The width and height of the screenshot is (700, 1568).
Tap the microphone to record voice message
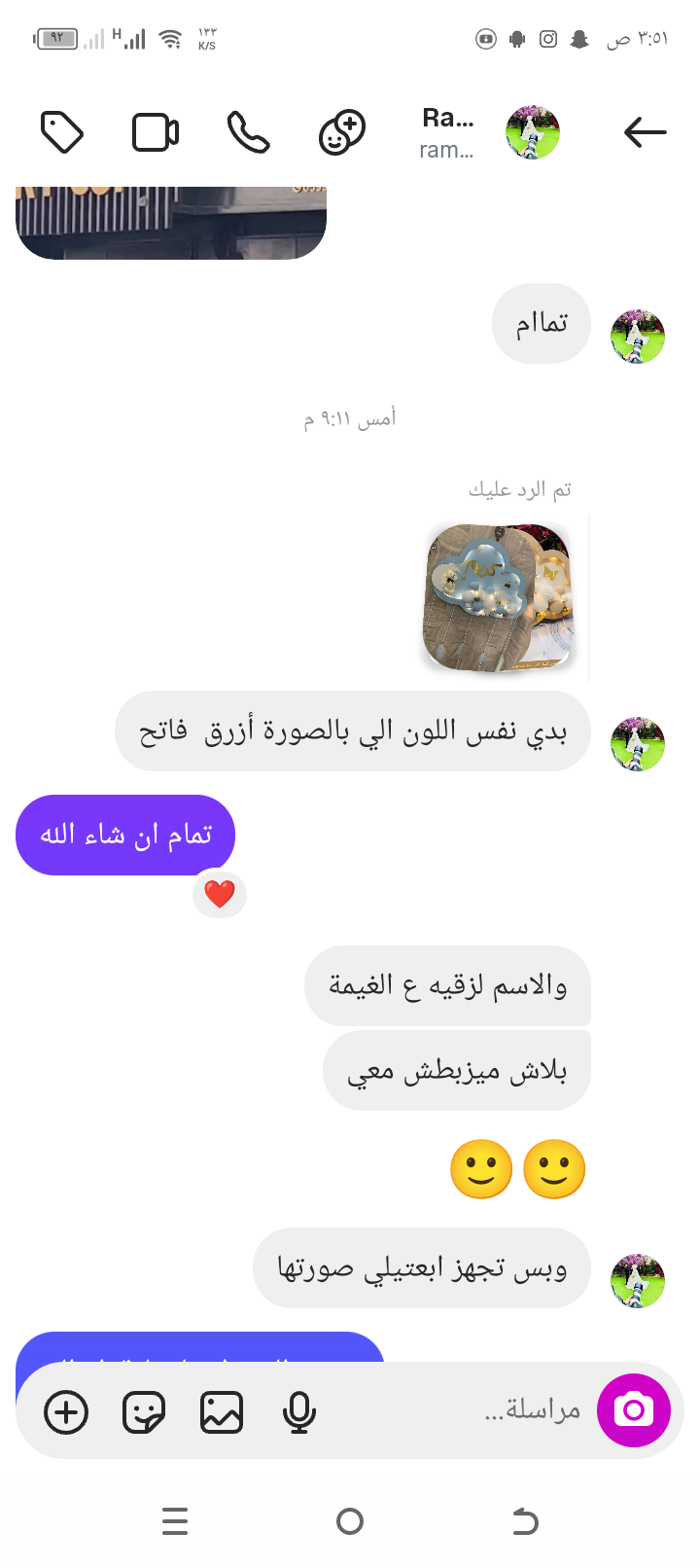point(299,1412)
